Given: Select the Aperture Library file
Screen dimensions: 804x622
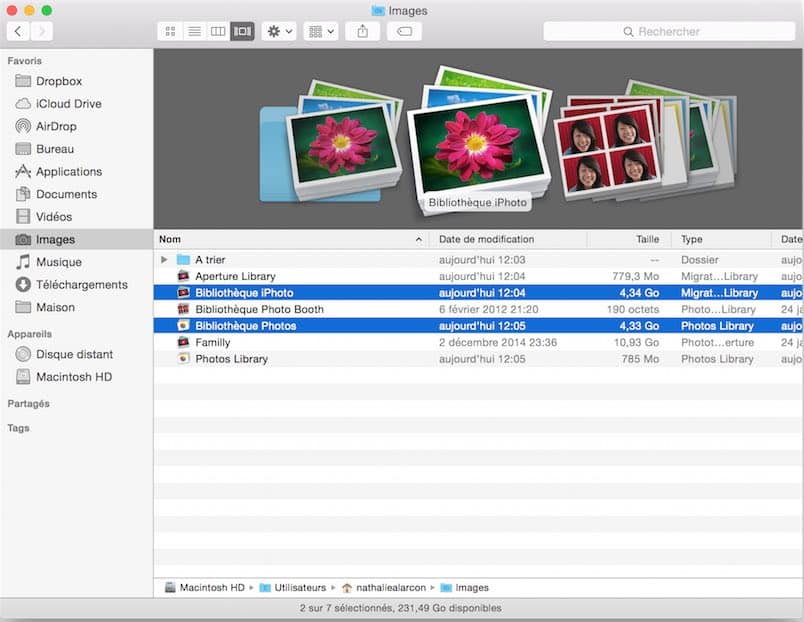Looking at the screenshot, I should [478, 276].
